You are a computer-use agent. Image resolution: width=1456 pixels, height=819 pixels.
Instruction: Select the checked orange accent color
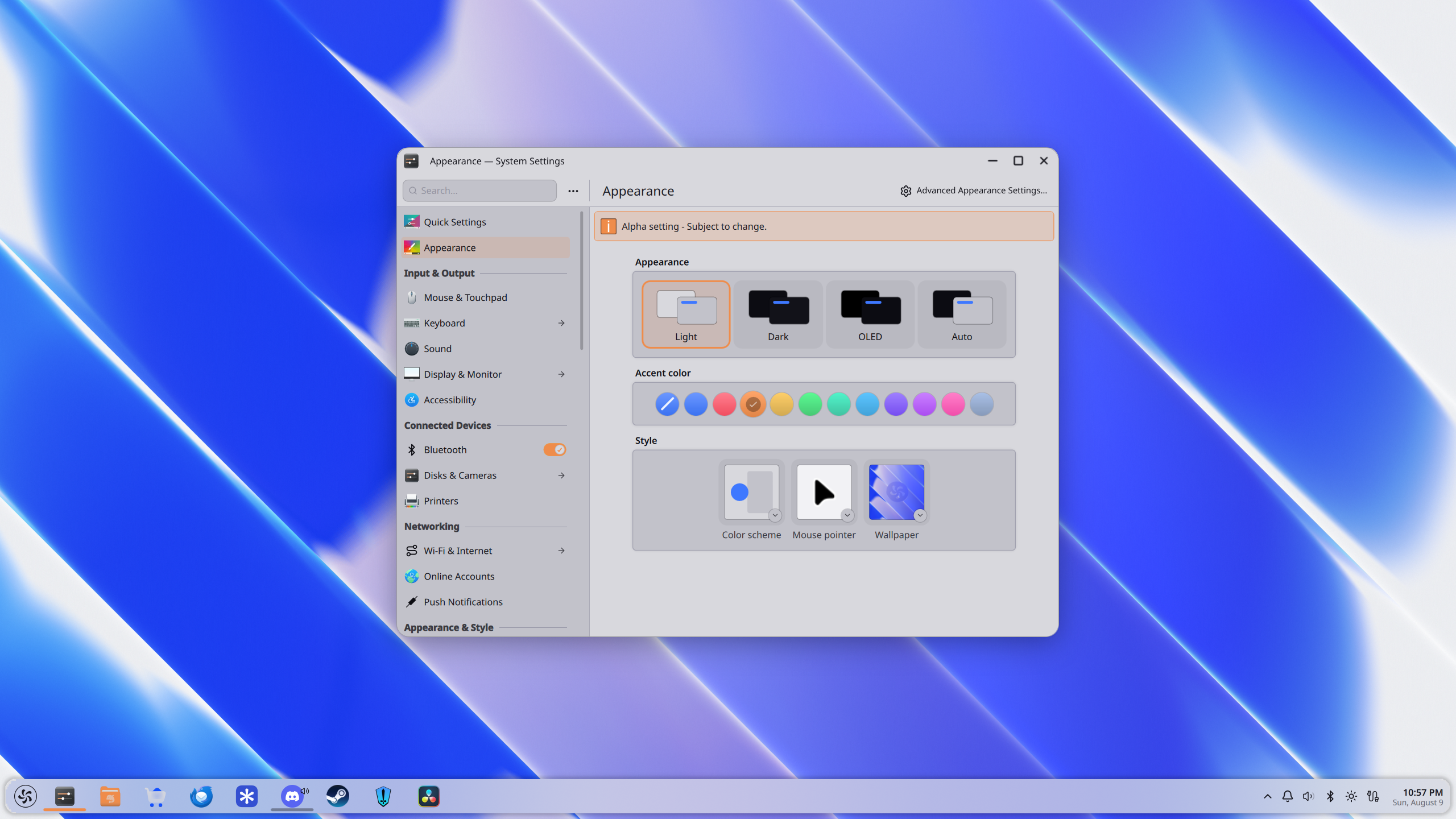753,404
